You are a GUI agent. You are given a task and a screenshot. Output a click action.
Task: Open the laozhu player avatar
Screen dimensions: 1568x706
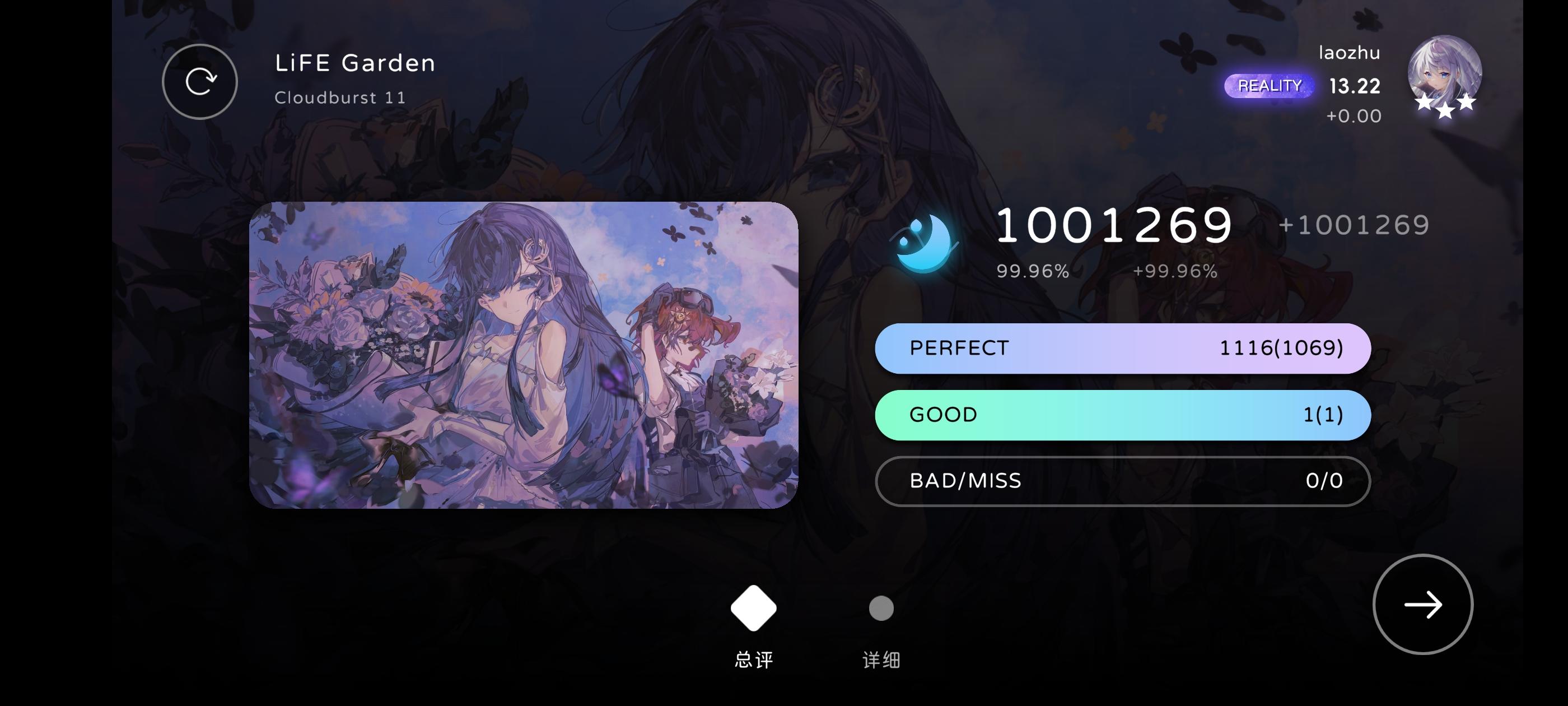point(1444,73)
